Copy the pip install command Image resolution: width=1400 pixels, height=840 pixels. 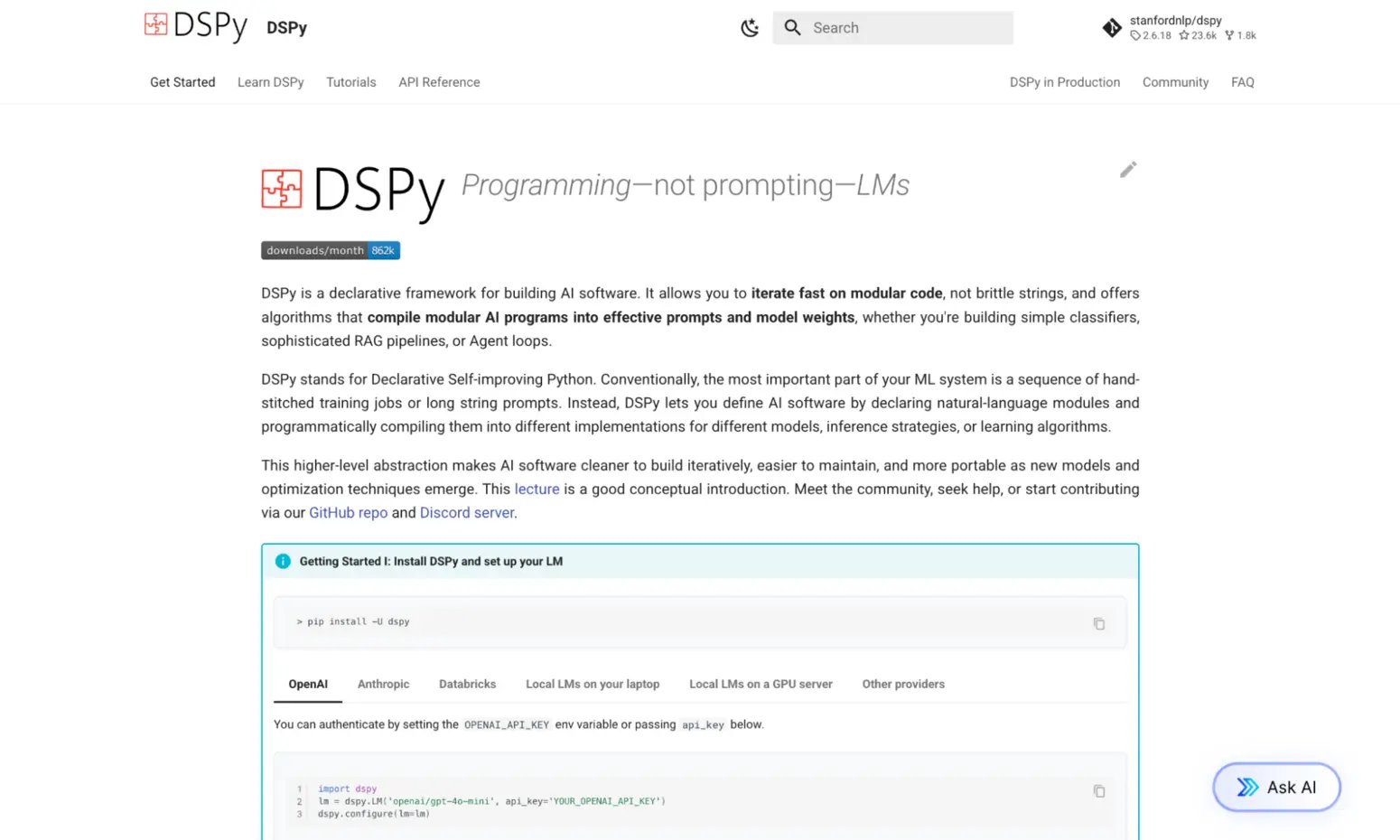click(1099, 623)
